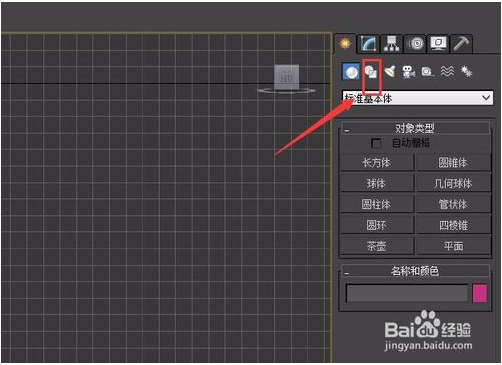This screenshot has width=502, height=365.
Task: Click the 长方体 box button
Action: pos(377,163)
